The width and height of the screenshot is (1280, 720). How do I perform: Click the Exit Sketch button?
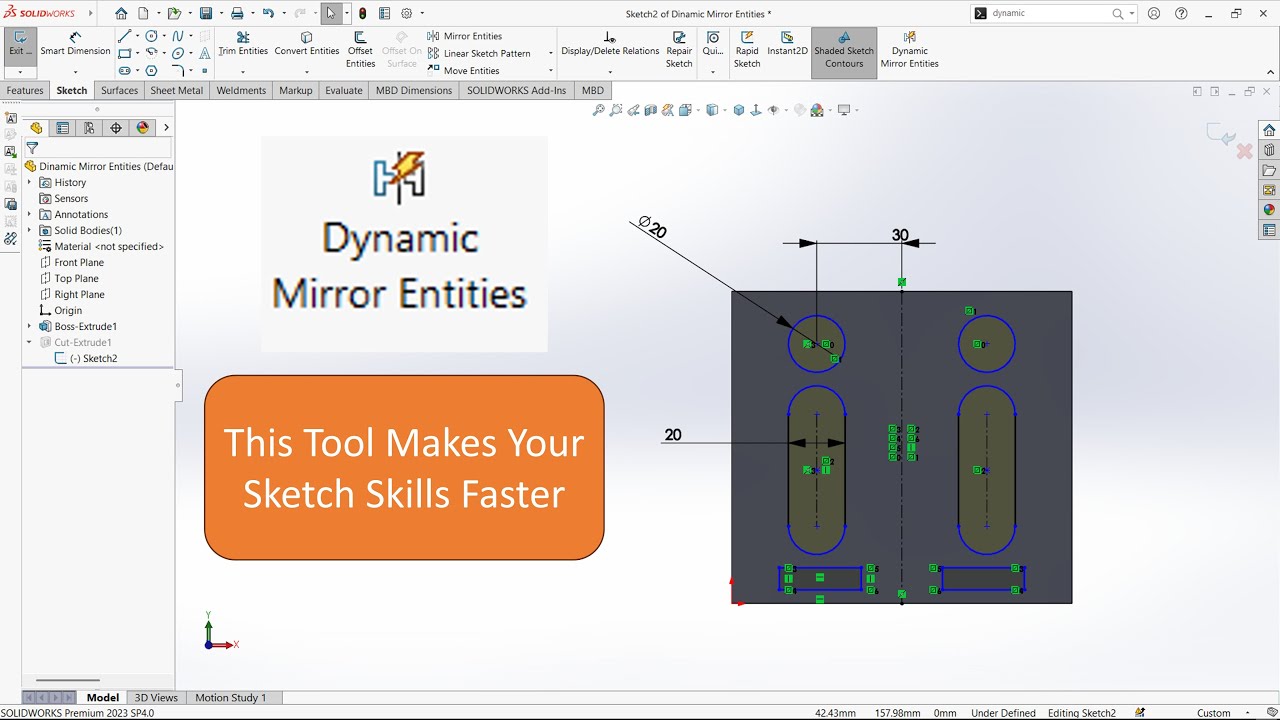coord(19,45)
